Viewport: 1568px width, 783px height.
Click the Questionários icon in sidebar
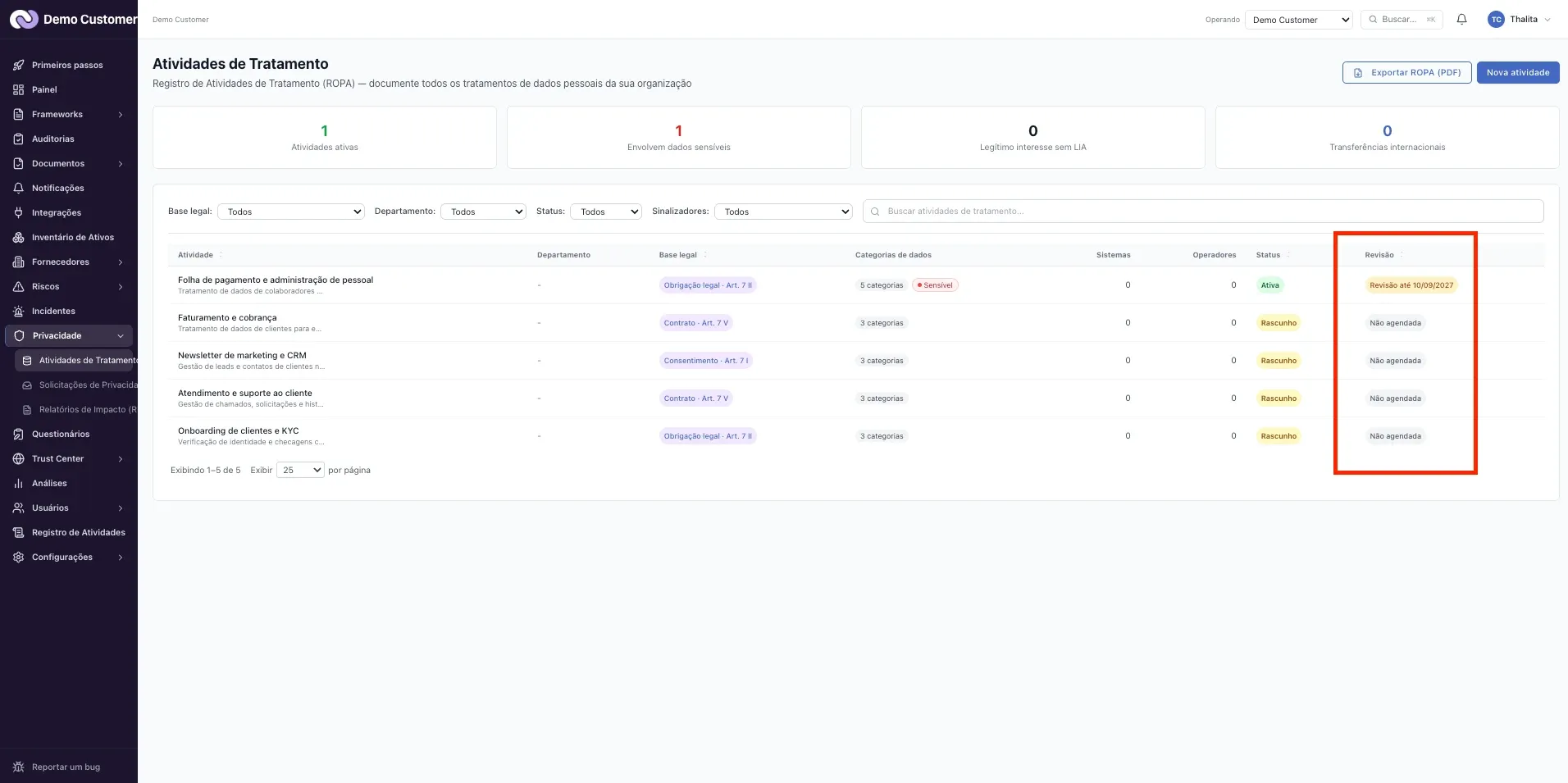coord(18,434)
